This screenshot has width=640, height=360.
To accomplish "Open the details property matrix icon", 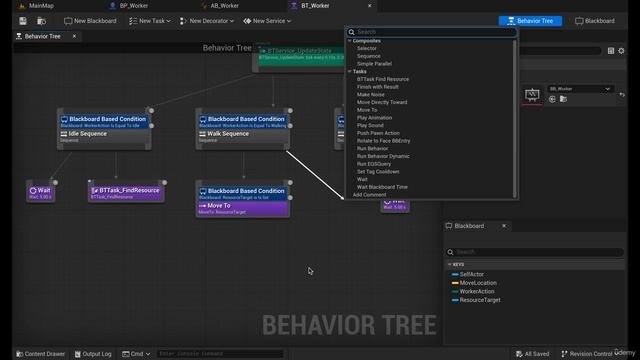I will pos(611,51).
